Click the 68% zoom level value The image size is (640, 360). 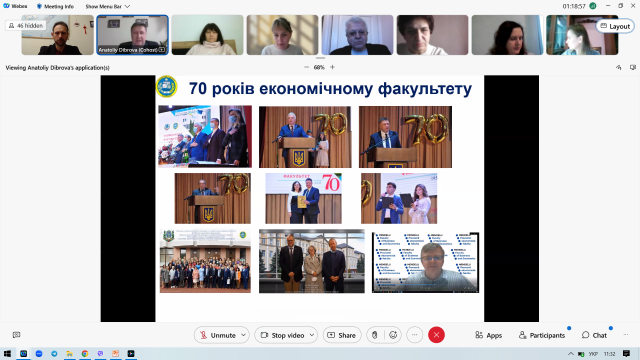click(319, 67)
